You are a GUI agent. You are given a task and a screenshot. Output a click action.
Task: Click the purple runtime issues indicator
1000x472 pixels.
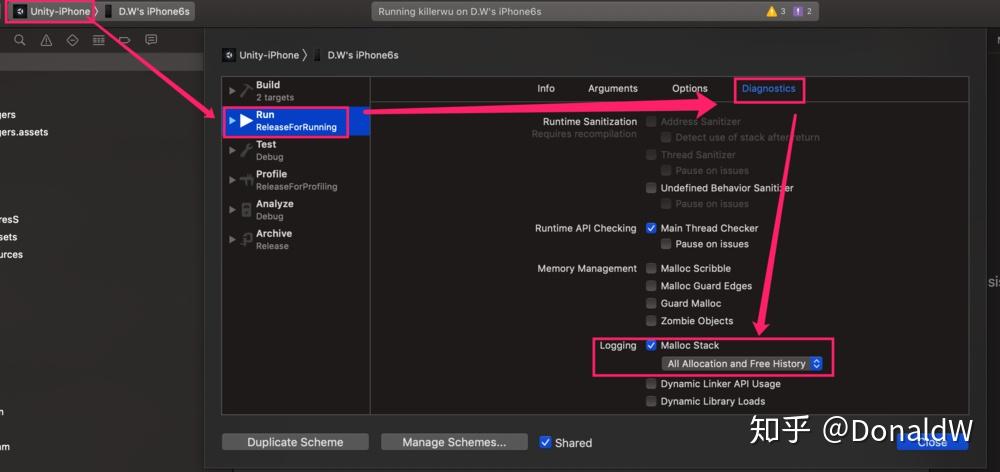(x=802, y=11)
